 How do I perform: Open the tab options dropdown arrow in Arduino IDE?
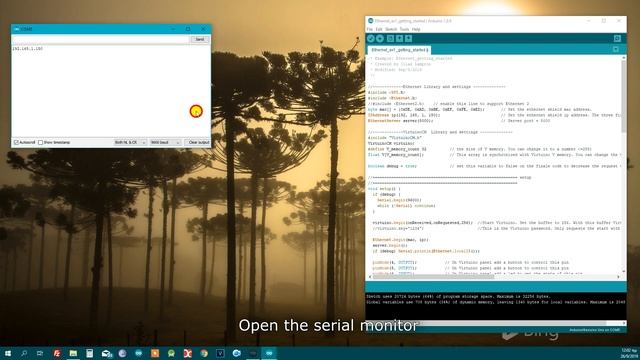[x=616, y=49]
